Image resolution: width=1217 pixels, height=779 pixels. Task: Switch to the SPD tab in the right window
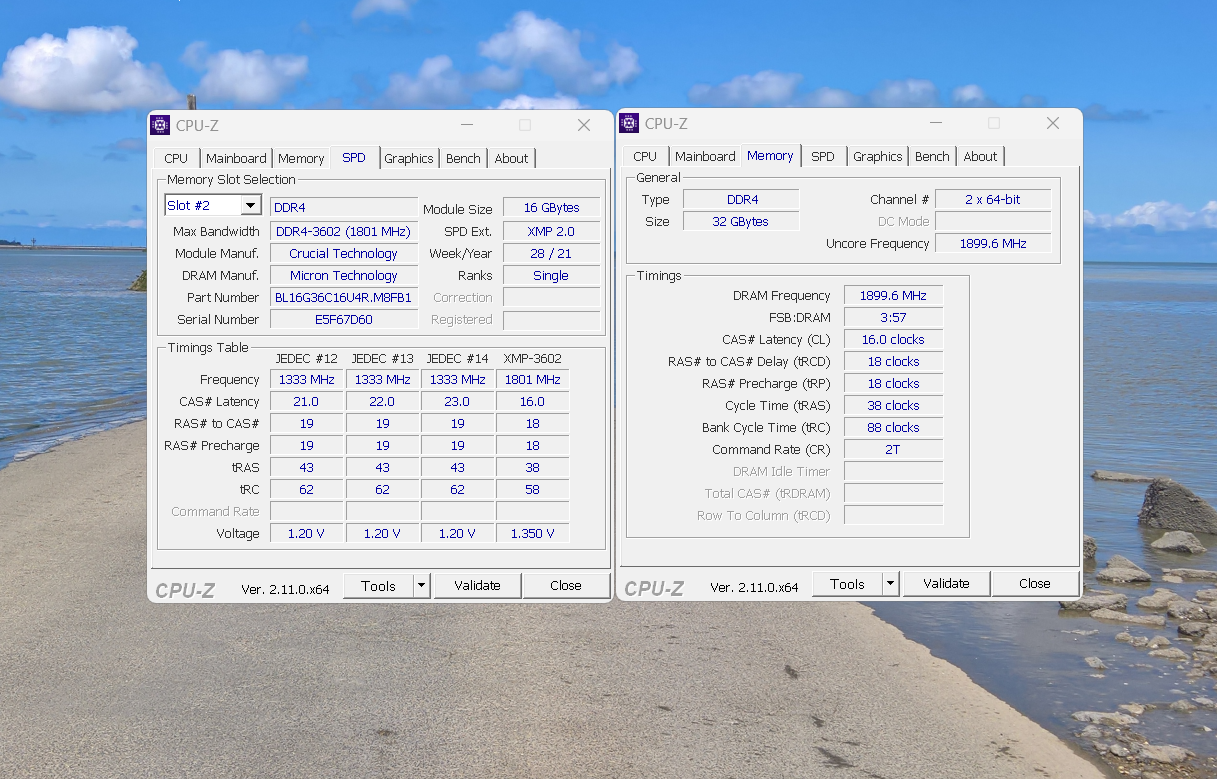pyautogui.click(x=823, y=155)
